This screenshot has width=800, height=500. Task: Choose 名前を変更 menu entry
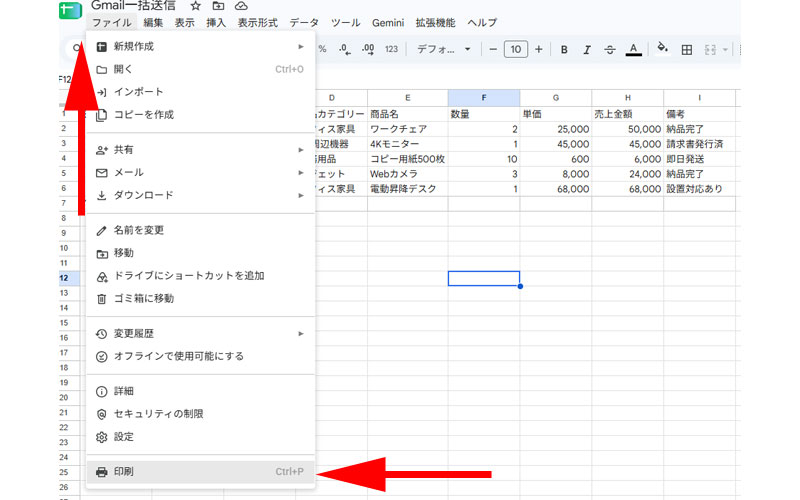(201, 230)
